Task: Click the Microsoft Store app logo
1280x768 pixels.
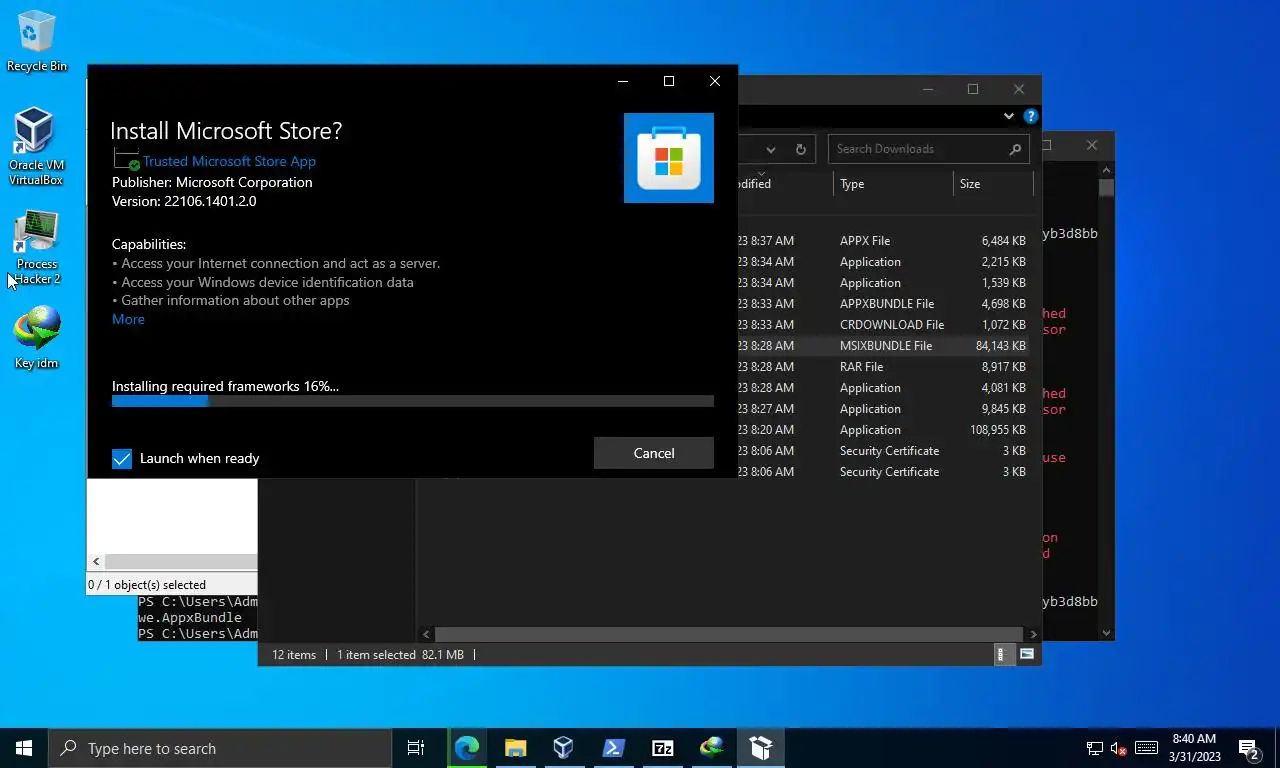Action: (x=669, y=158)
